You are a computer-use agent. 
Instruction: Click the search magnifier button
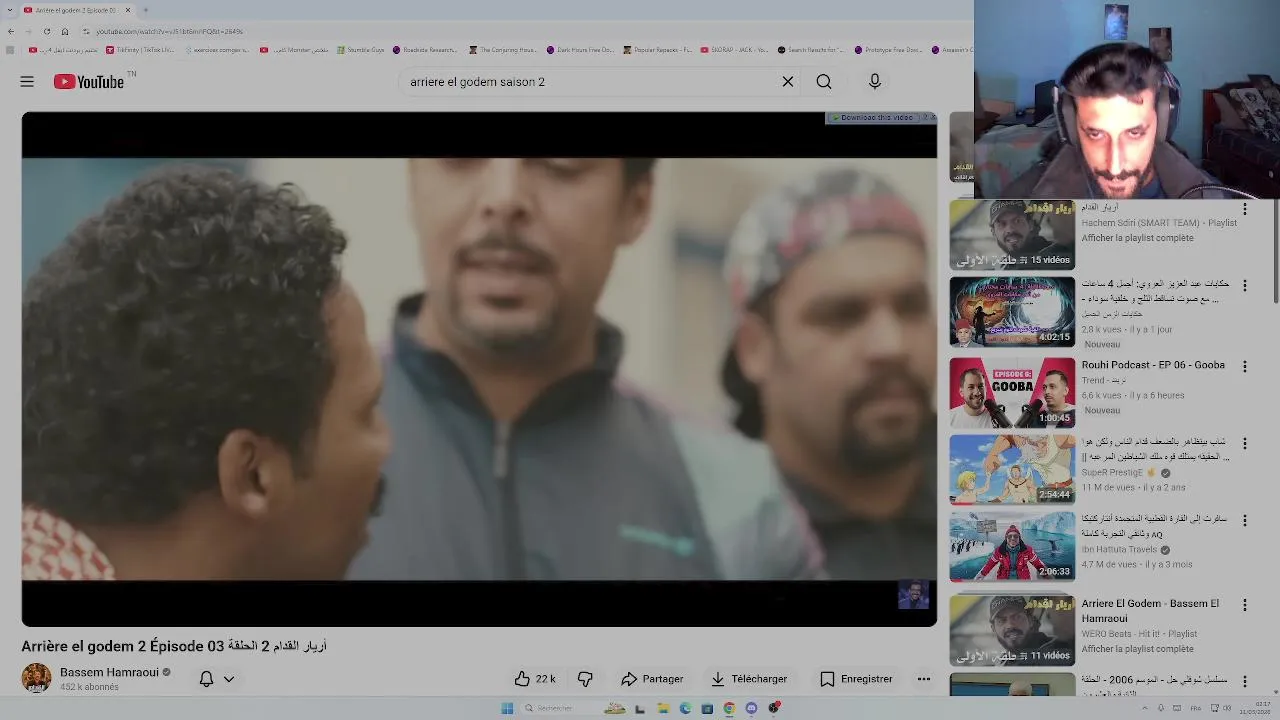pos(824,82)
